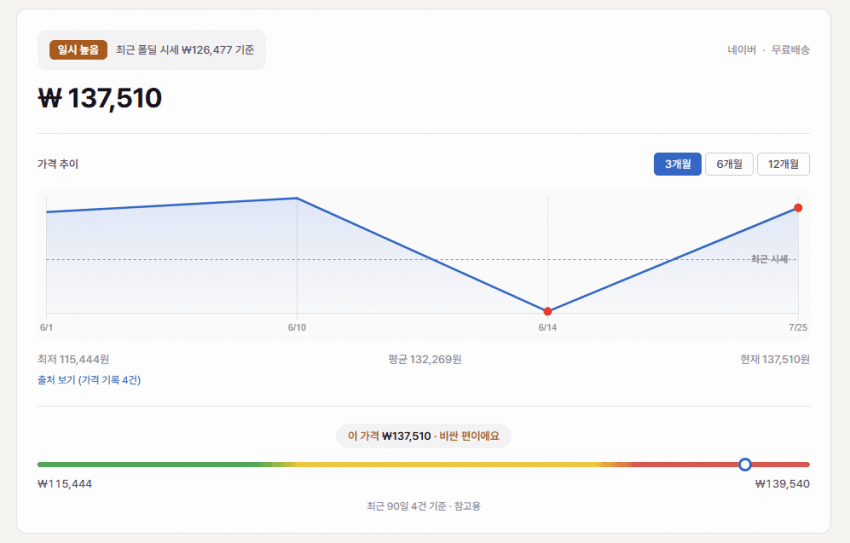Click the 최저 115,444원 statistic

point(73,359)
